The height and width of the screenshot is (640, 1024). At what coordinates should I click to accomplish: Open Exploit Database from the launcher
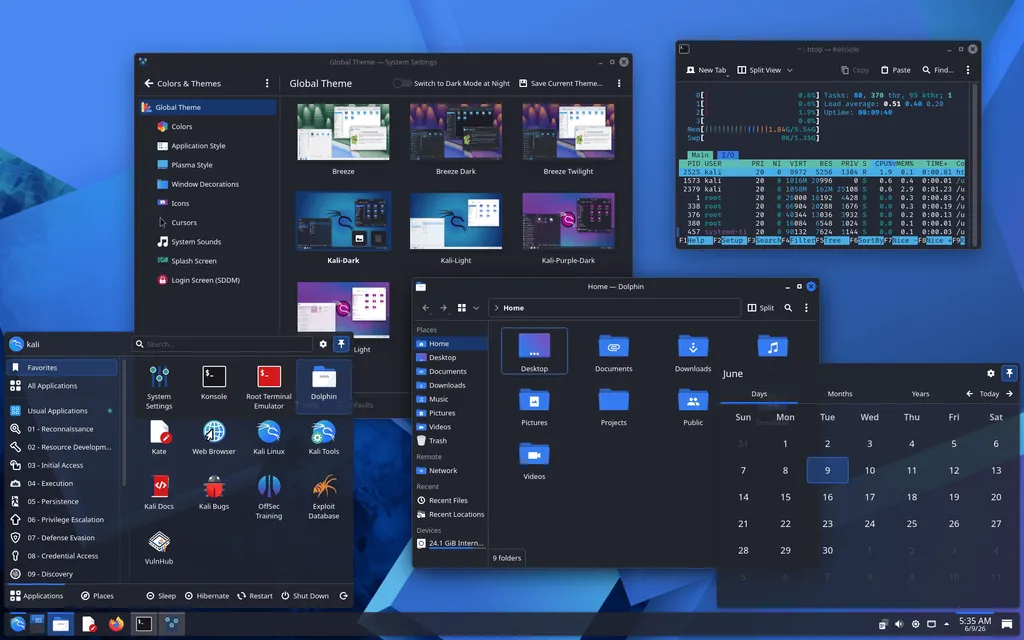click(x=323, y=496)
